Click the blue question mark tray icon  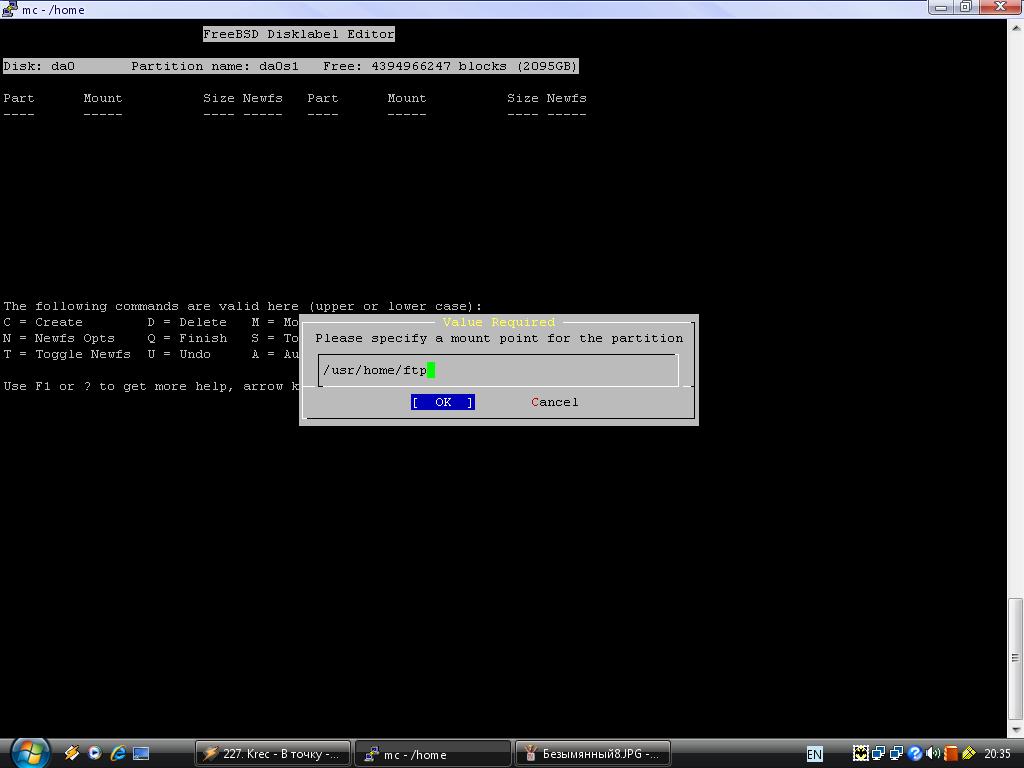914,754
